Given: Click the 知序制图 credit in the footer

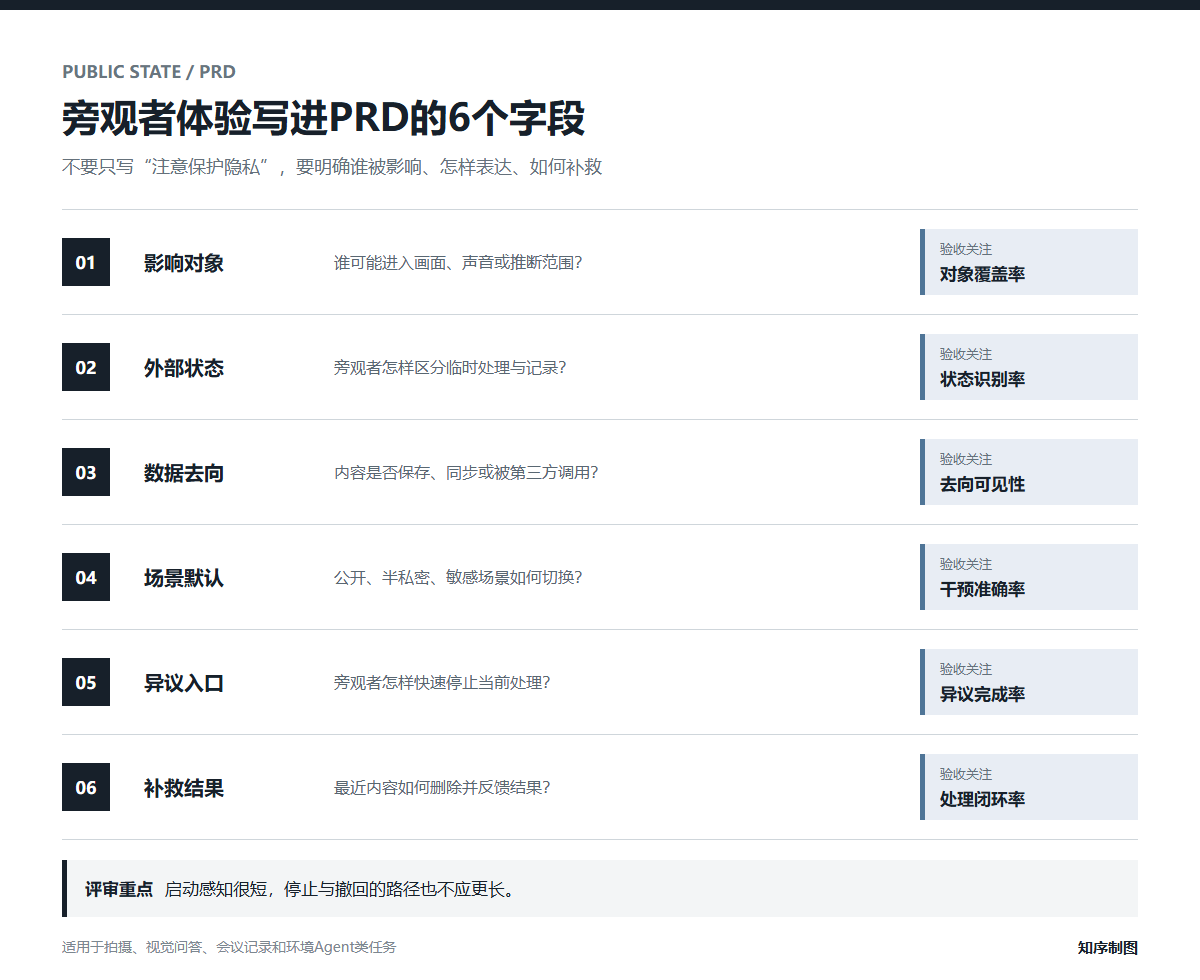Looking at the screenshot, I should [x=1108, y=948].
